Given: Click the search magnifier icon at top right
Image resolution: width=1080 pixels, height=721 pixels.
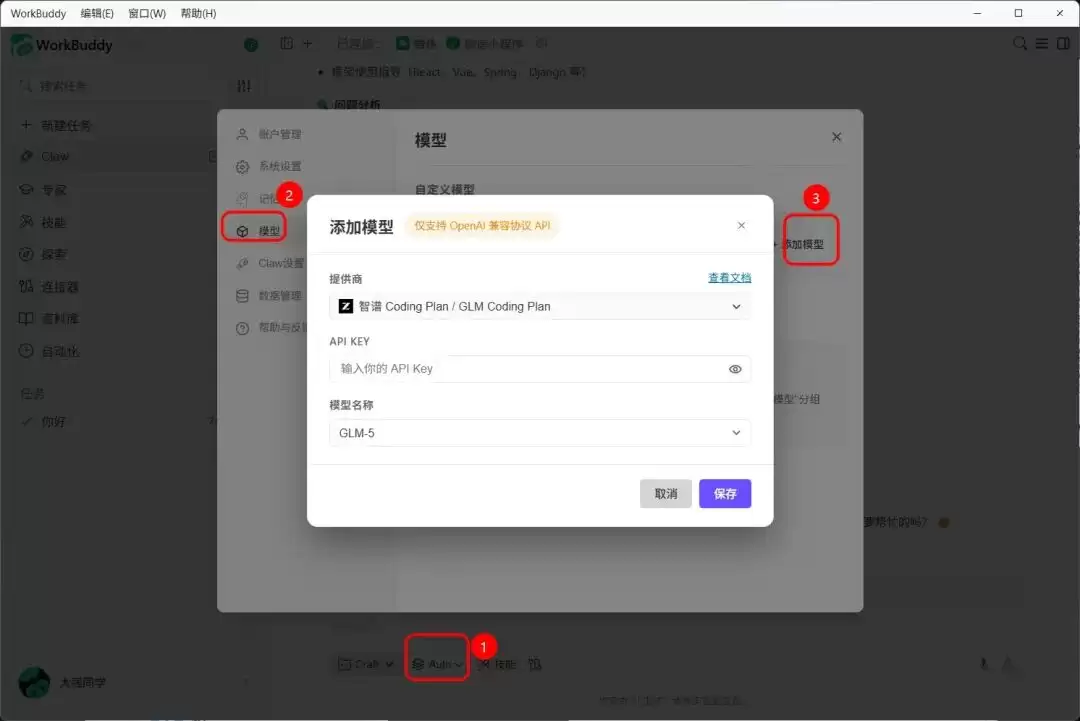Looking at the screenshot, I should [1020, 43].
